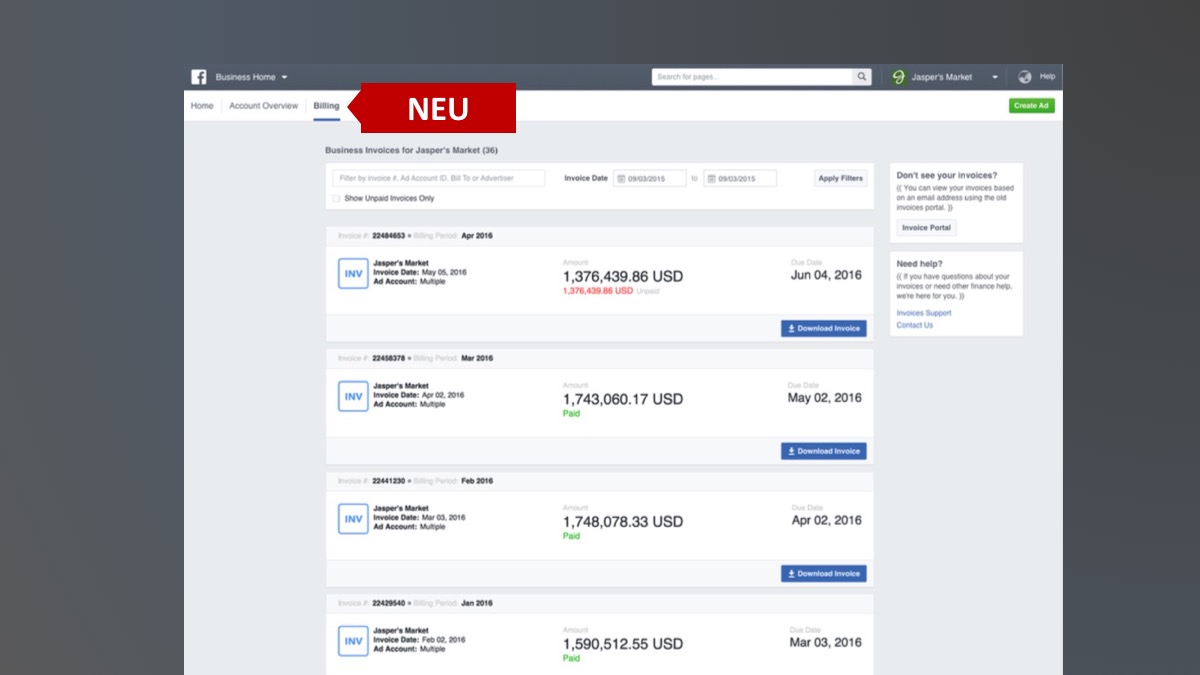Click INV icon for Feb 2016 invoice

pos(353,519)
